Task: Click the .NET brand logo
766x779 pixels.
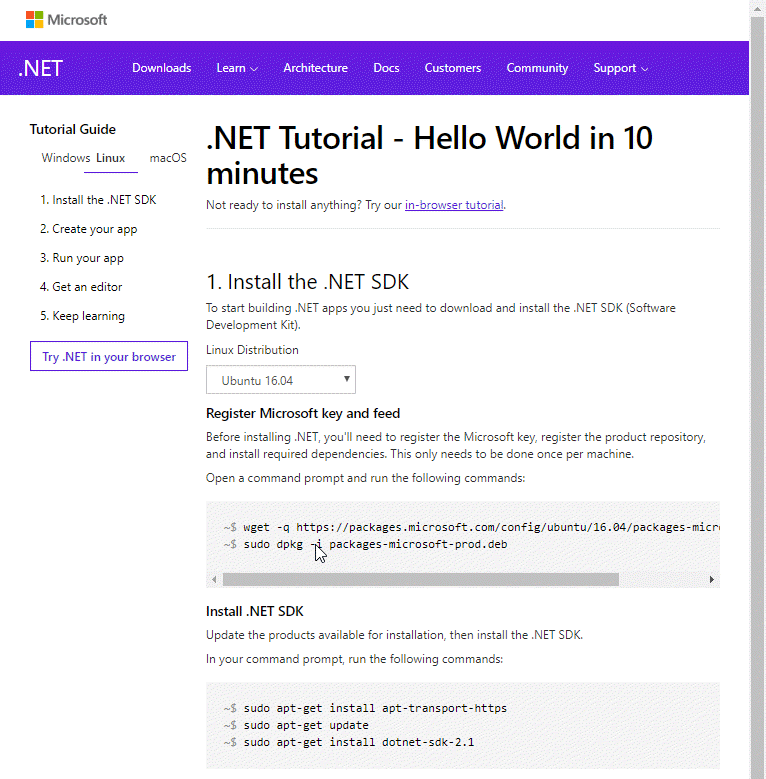Action: point(41,68)
